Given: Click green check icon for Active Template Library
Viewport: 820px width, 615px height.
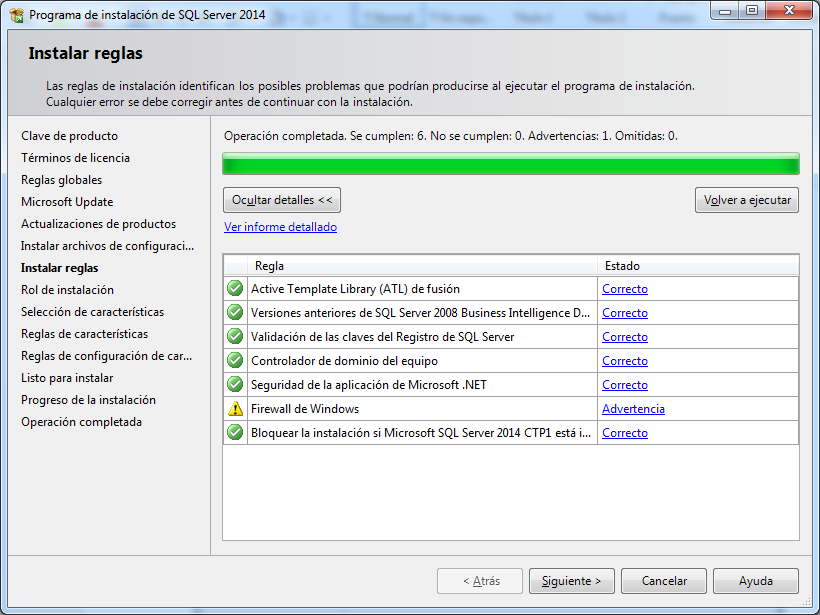Looking at the screenshot, I should click(x=235, y=288).
